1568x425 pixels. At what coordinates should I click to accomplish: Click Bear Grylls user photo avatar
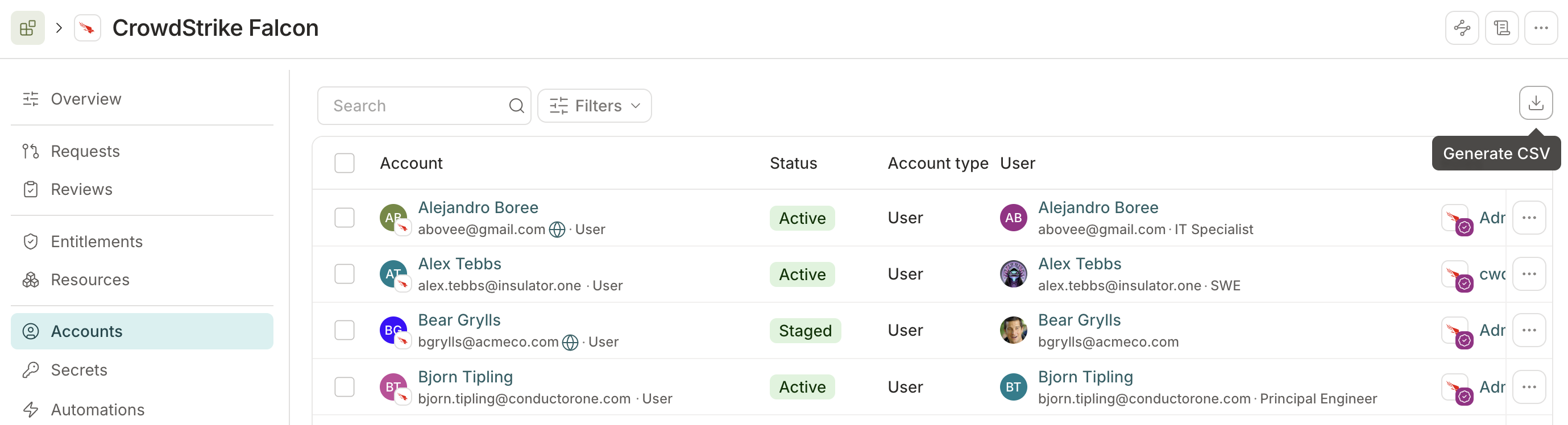[1014, 330]
